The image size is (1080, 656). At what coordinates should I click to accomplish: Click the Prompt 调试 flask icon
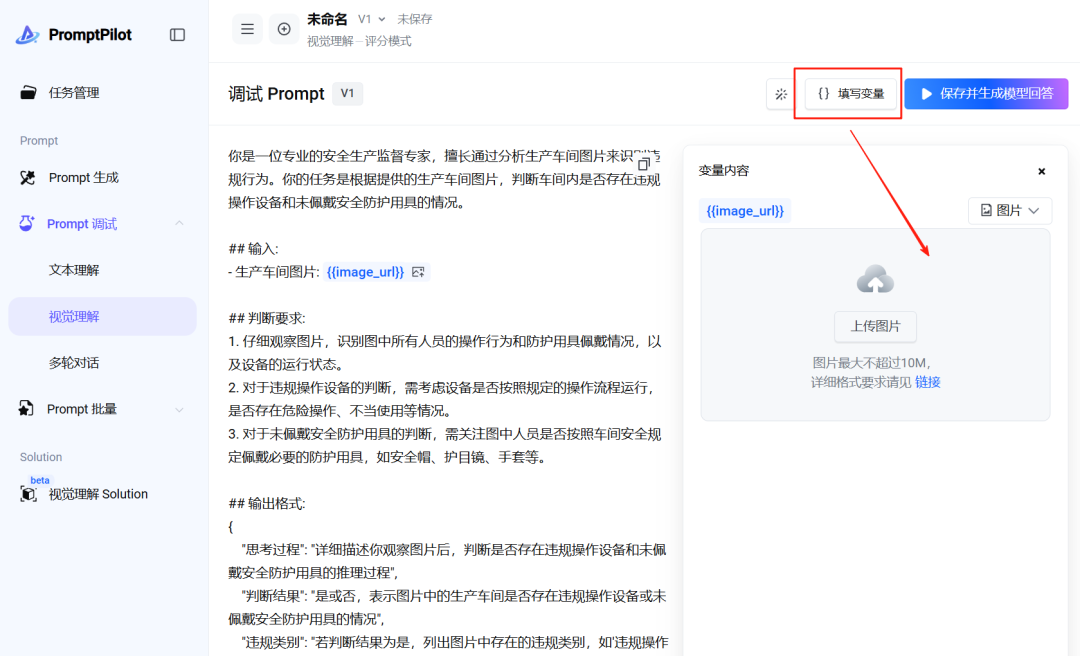point(26,223)
